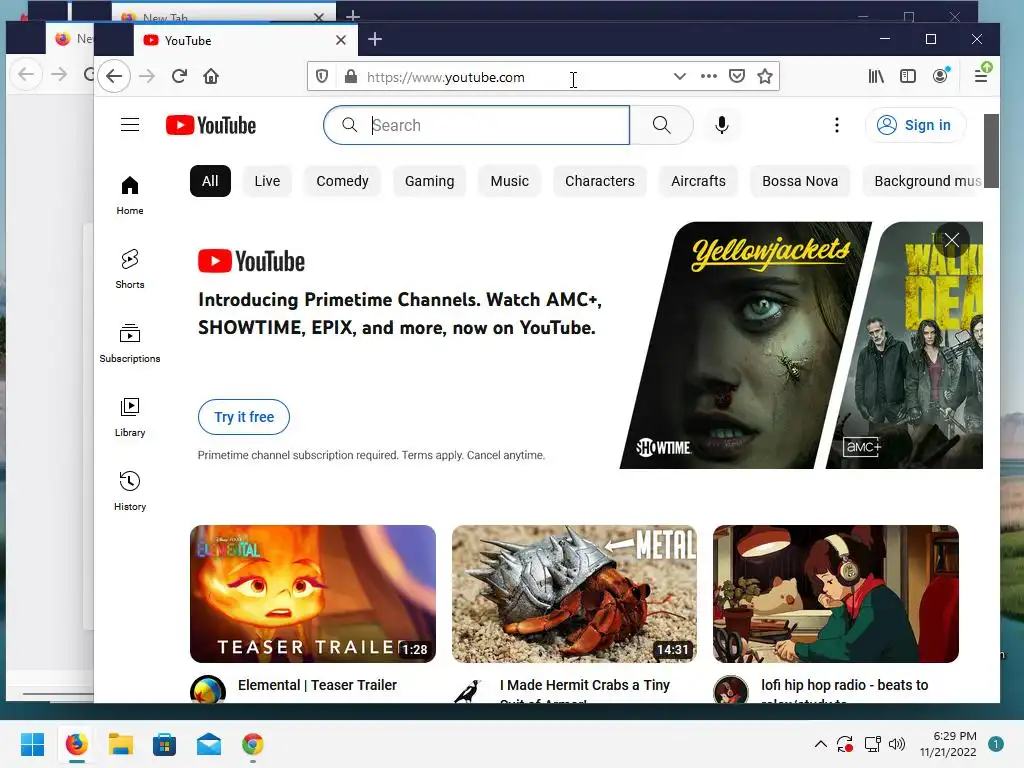Open the clock showing 6:29 PM
This screenshot has width=1024, height=768.
pos(948,744)
